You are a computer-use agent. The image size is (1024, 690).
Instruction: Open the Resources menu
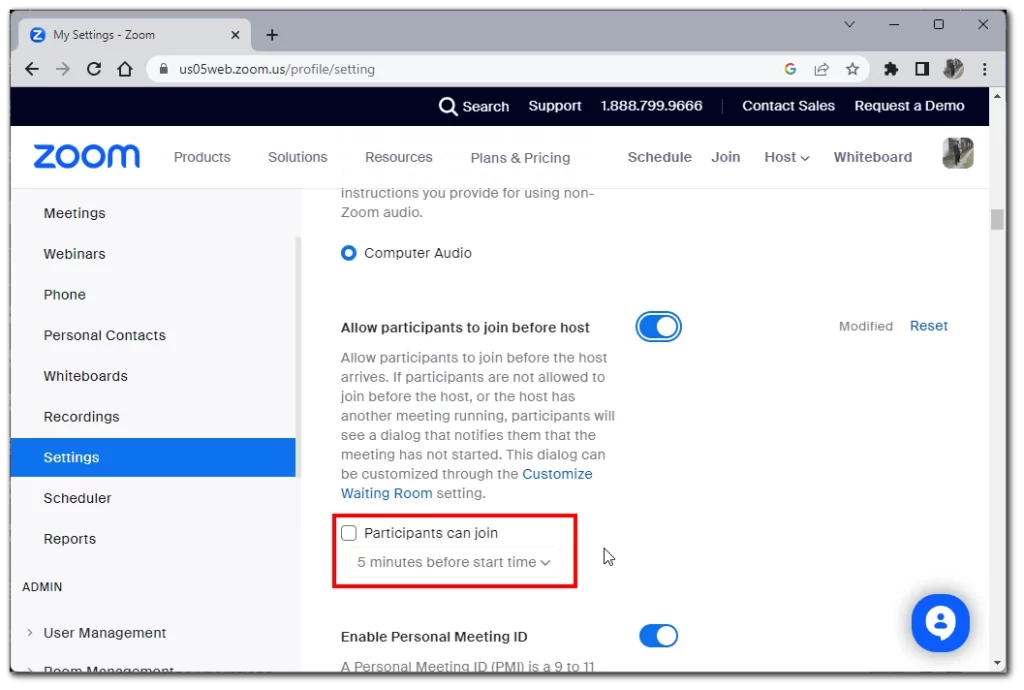(398, 157)
